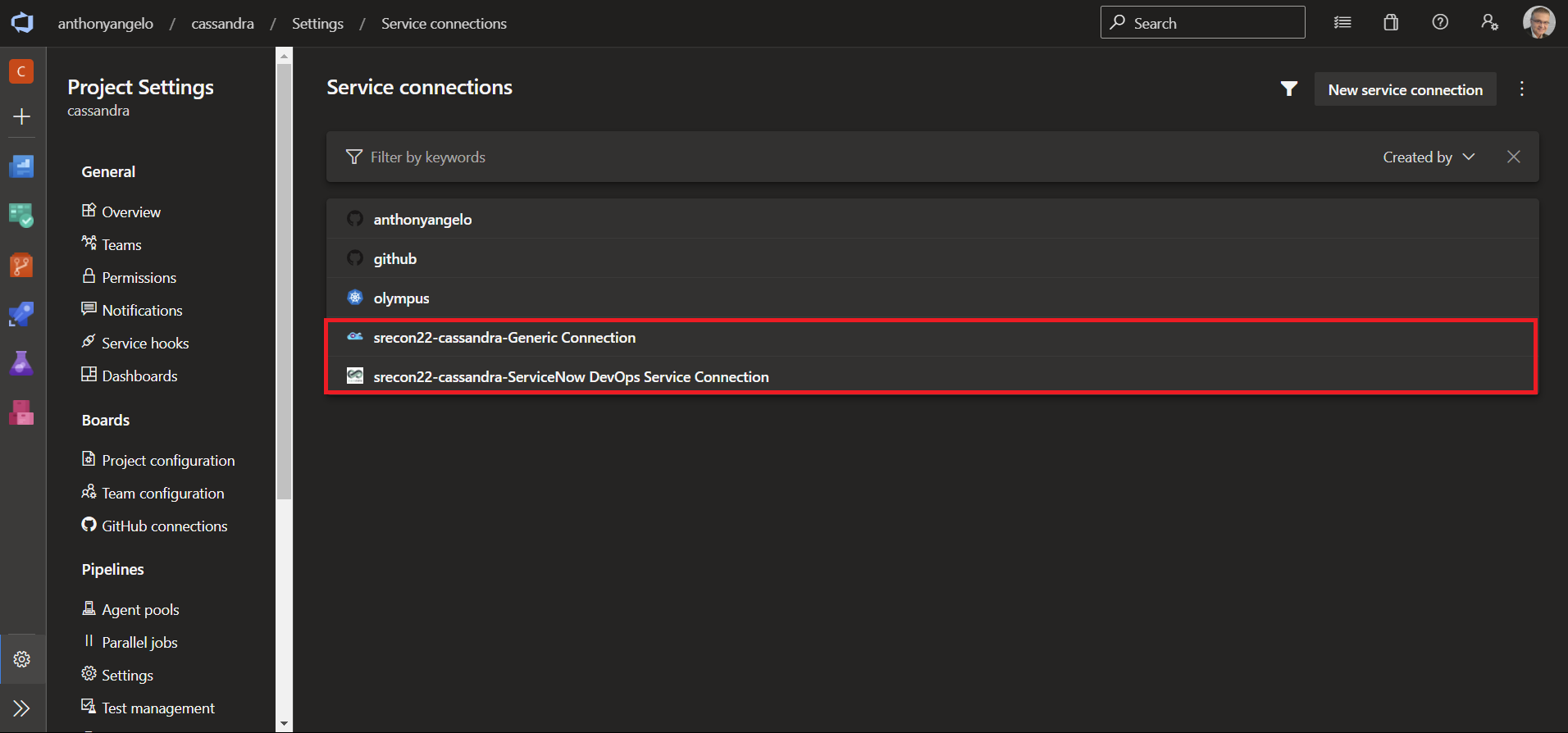The width and height of the screenshot is (1568, 733).
Task: Click the anthonyangelo breadcrumb
Action: click(105, 24)
